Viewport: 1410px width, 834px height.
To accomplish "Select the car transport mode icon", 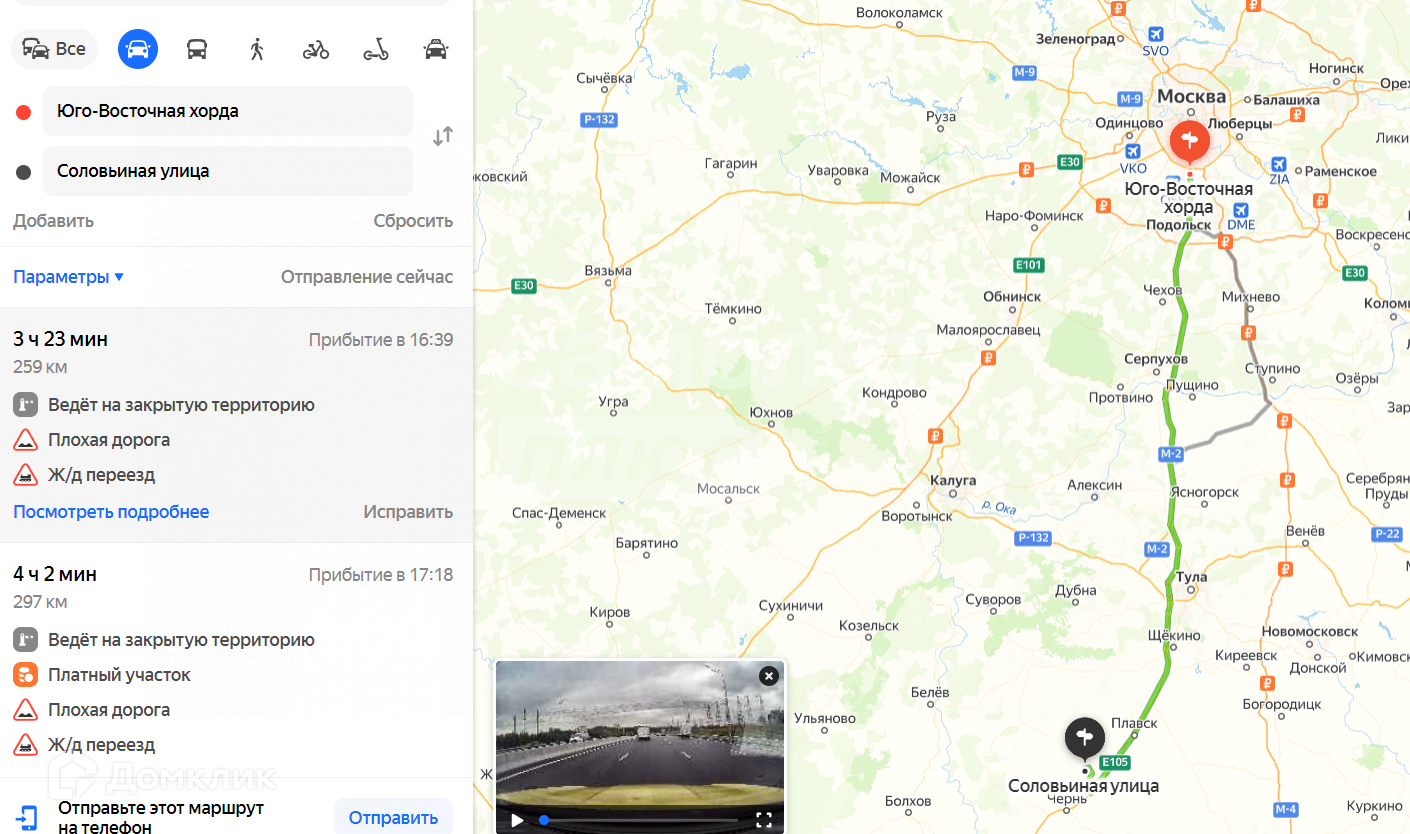I will (138, 49).
